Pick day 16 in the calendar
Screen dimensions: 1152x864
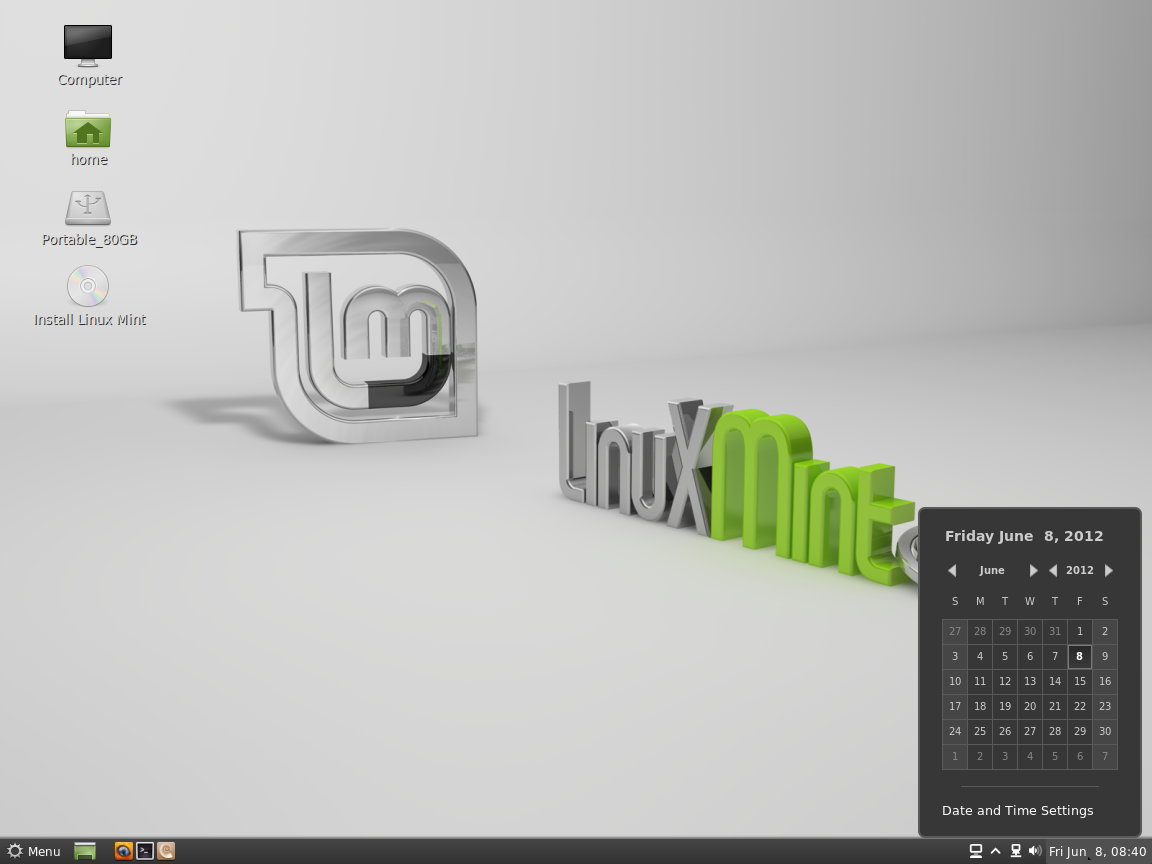coord(1105,681)
